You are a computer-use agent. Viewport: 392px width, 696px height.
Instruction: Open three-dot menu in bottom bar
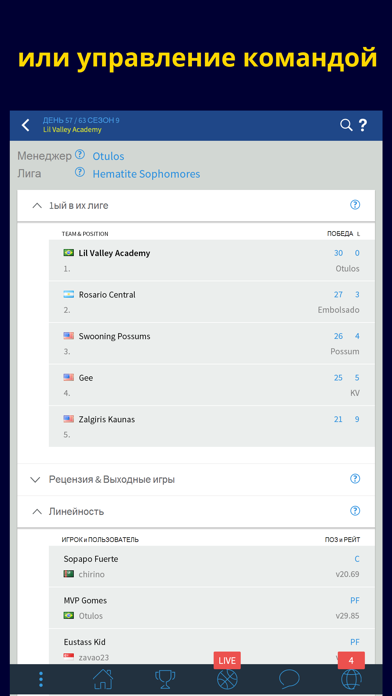coord(41,680)
